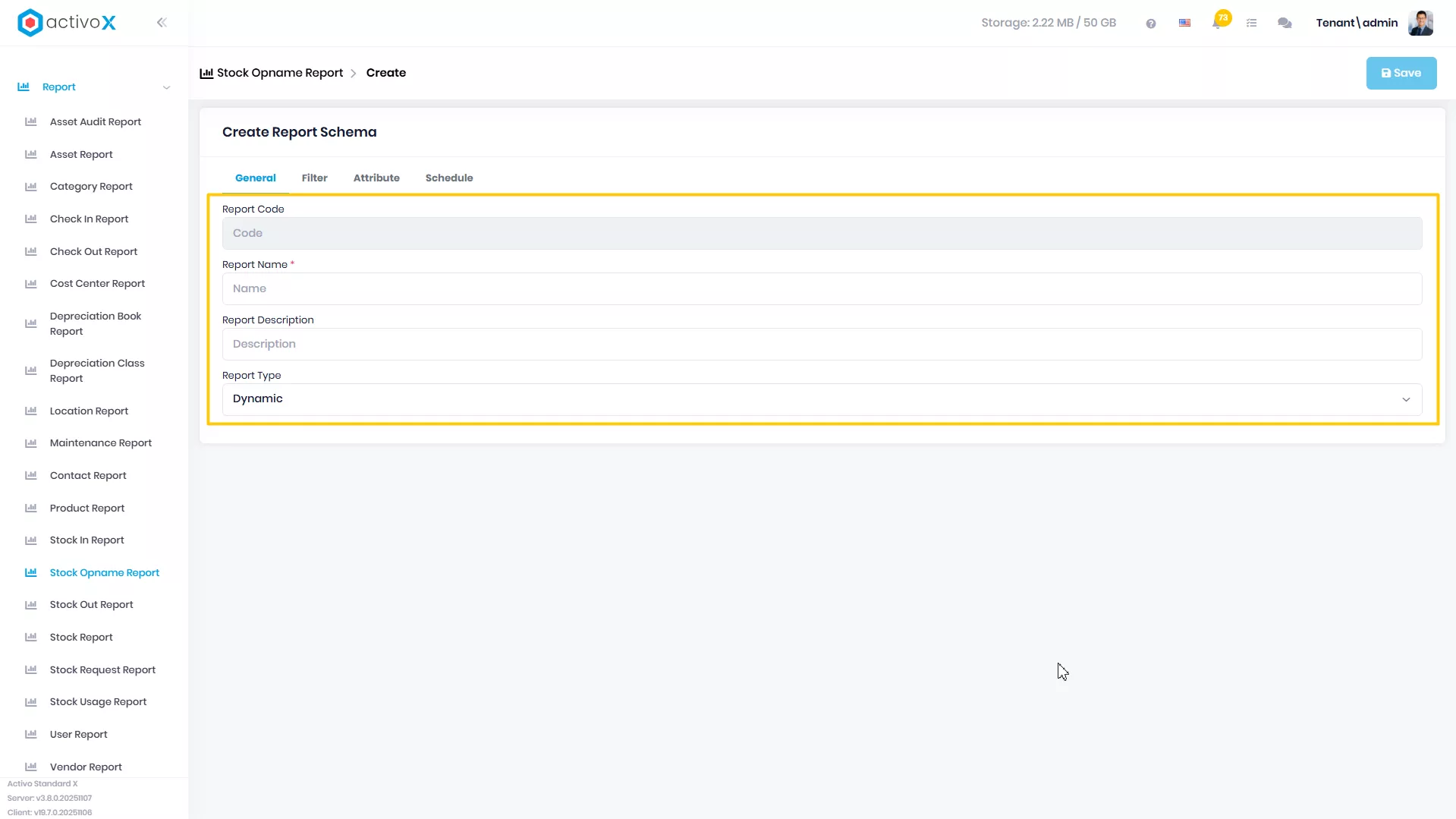1456x819 pixels.
Task: Click the Maintenance Report chart icon
Action: tap(31, 443)
